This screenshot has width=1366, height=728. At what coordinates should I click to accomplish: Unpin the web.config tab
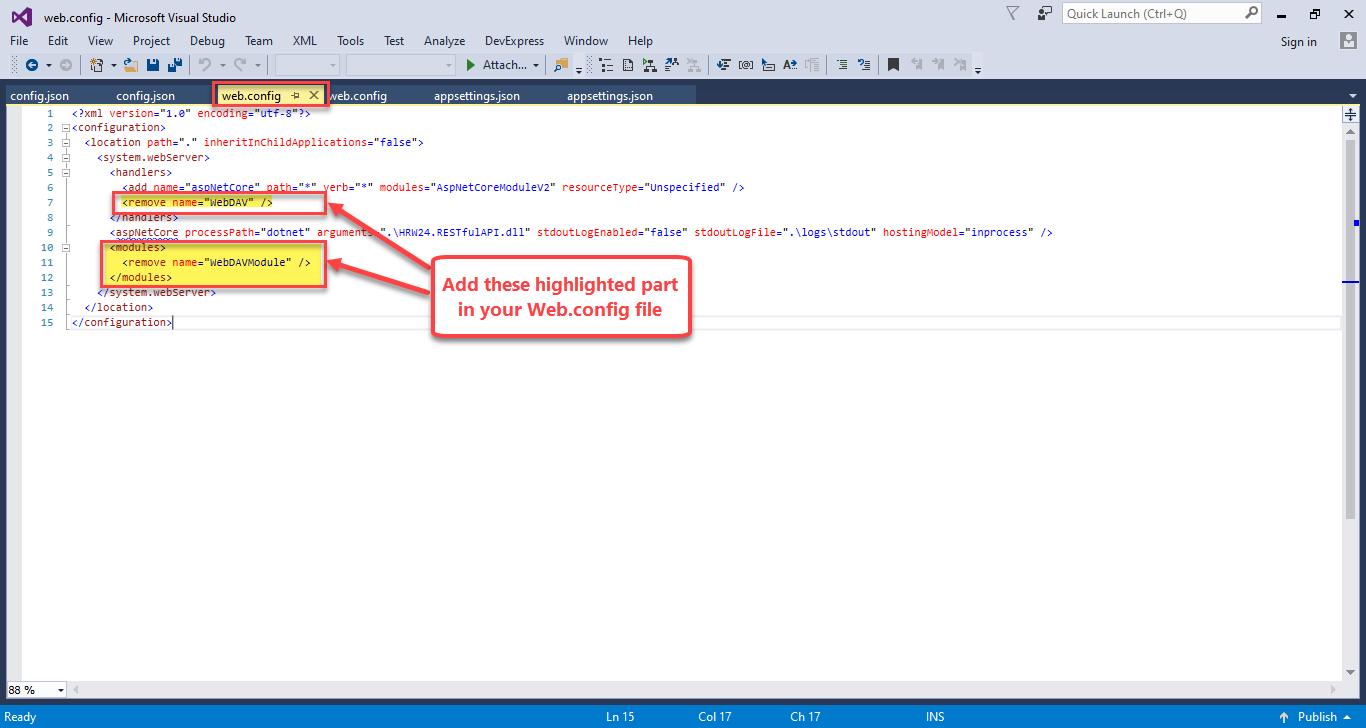click(x=295, y=94)
